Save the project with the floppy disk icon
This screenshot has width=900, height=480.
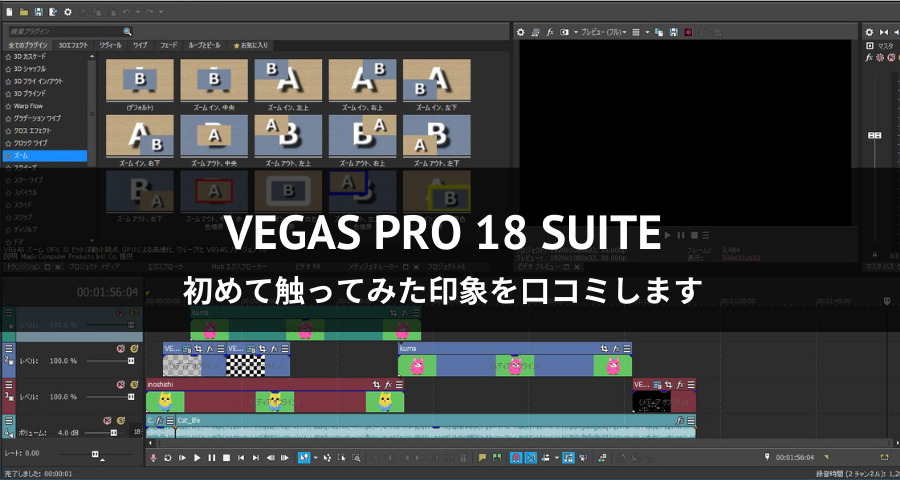[x=38, y=11]
